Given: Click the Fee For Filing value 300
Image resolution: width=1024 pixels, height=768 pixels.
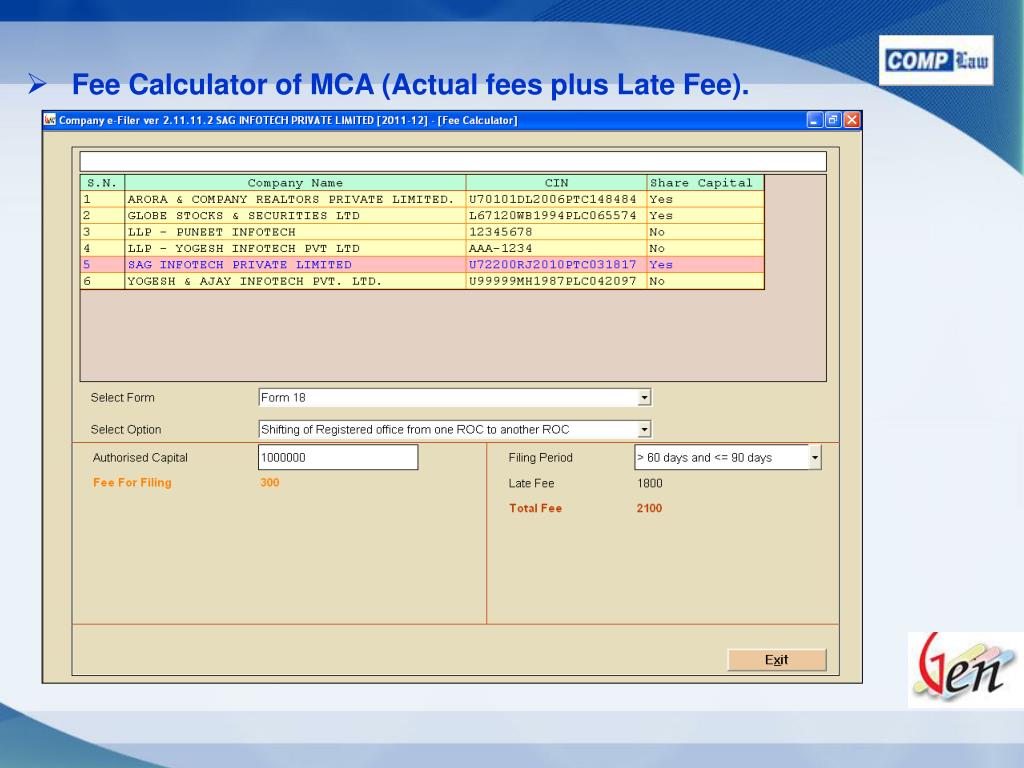Looking at the screenshot, I should [270, 483].
